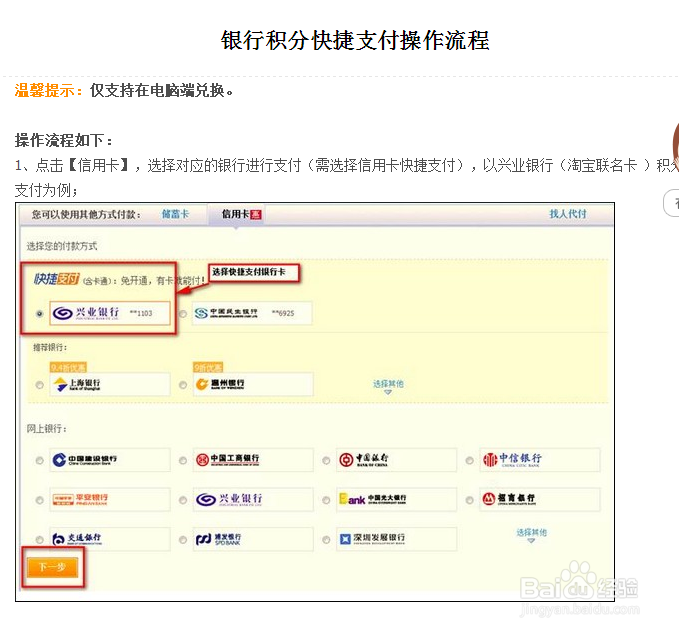Click the 网上银行 section label
The image size is (679, 633).
[x=46, y=429]
